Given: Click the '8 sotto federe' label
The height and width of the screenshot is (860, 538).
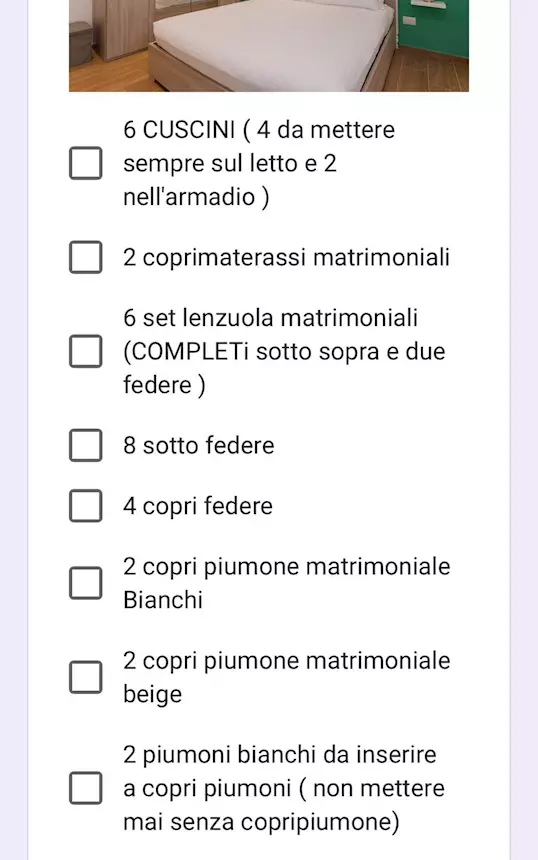Looking at the screenshot, I should (199, 445).
